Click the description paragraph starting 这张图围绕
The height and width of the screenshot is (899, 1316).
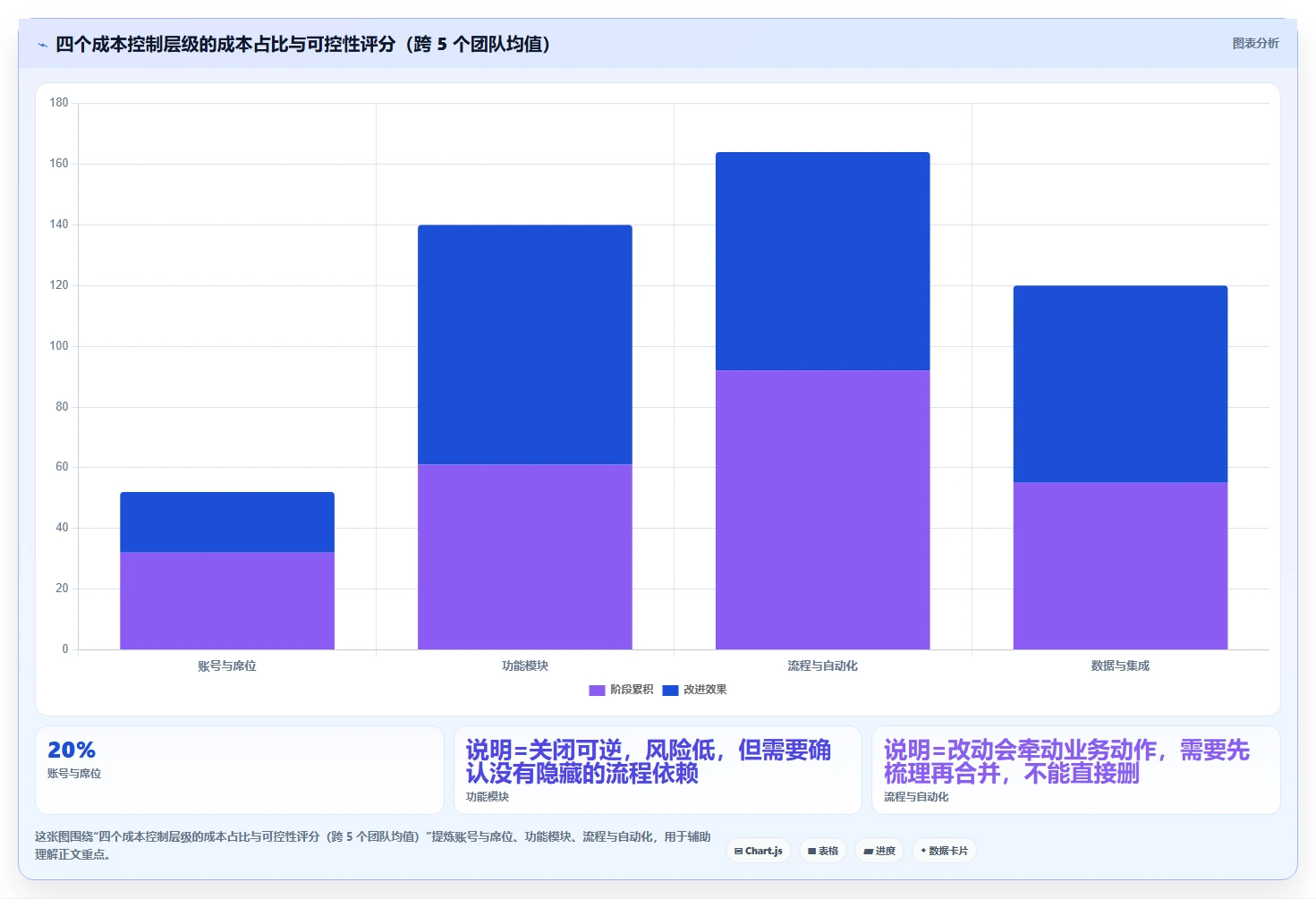pyautogui.click(x=373, y=845)
